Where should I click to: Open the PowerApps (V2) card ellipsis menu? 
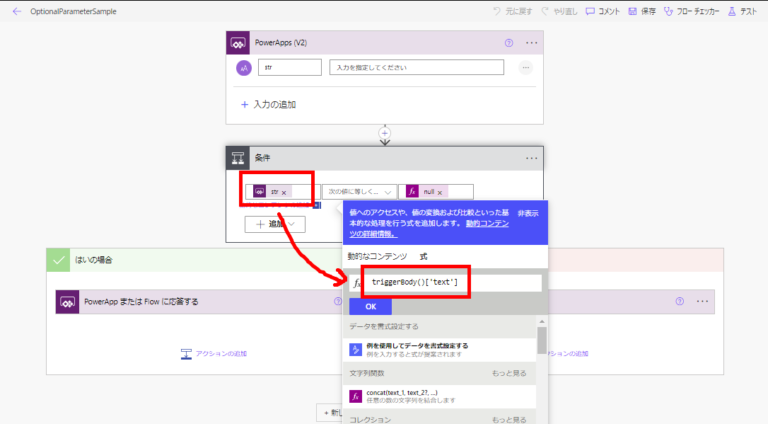pyautogui.click(x=532, y=43)
